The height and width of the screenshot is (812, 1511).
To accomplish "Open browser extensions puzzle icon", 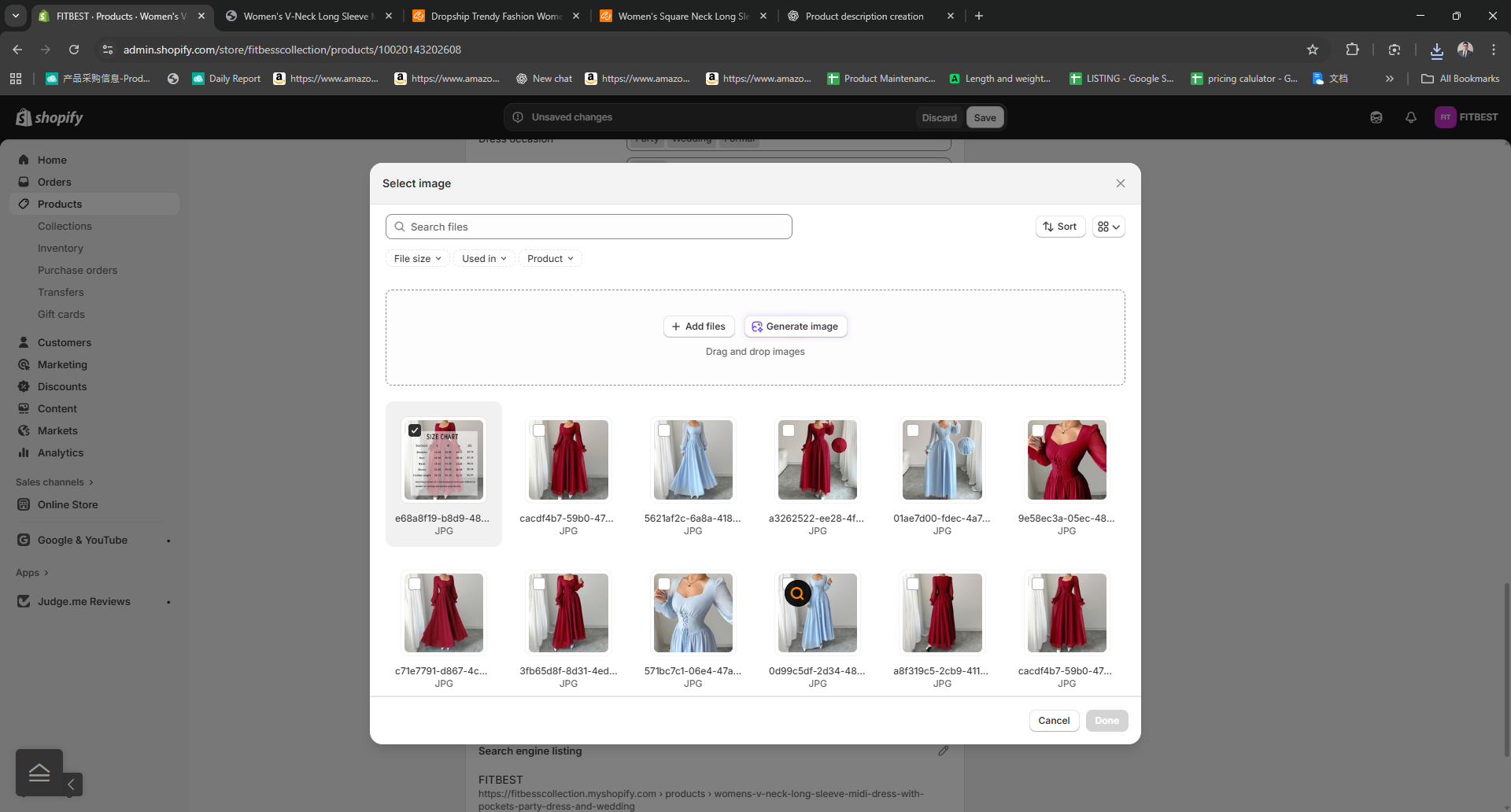I will [x=1352, y=50].
